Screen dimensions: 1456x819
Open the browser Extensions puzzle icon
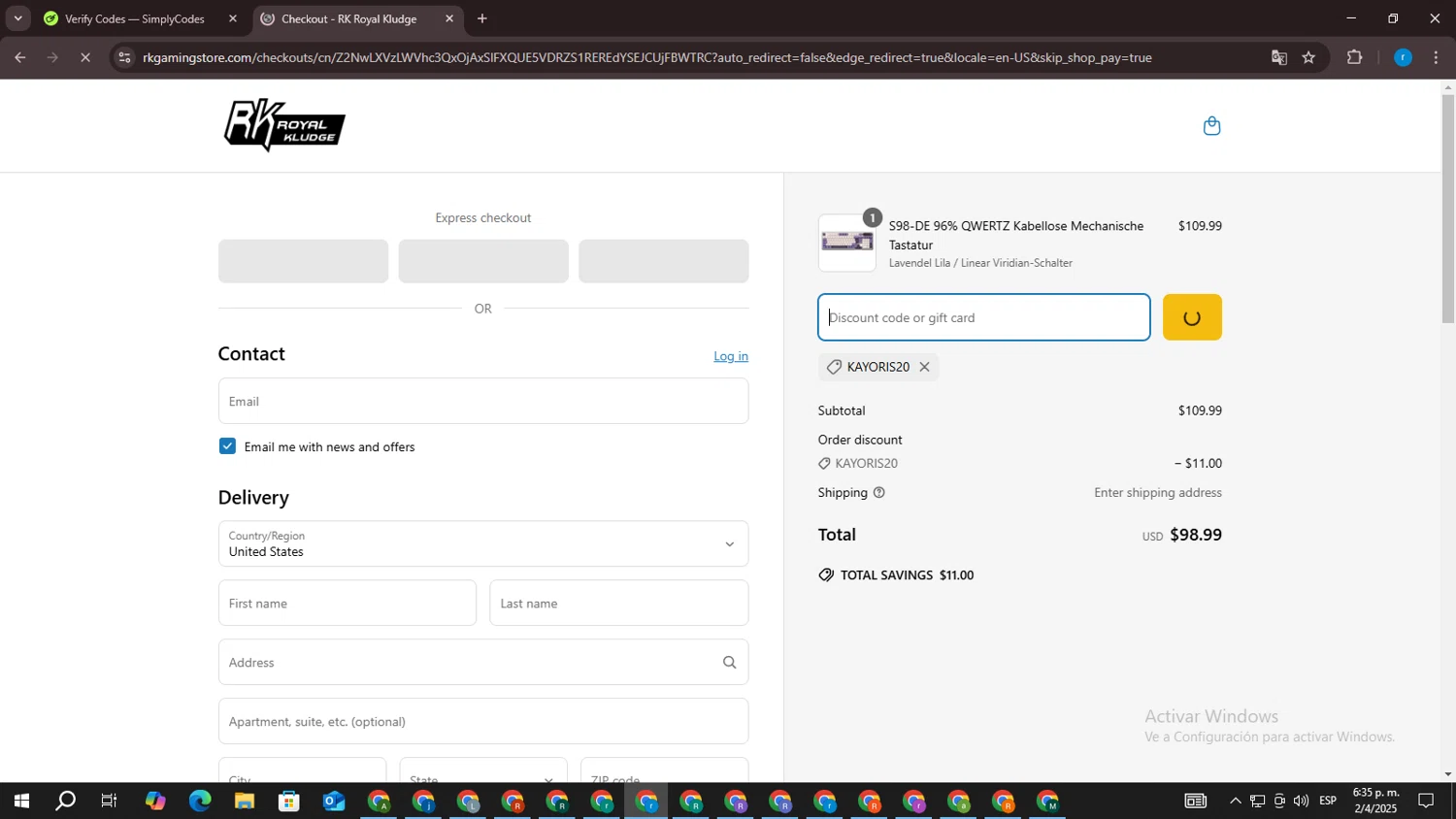click(x=1355, y=57)
